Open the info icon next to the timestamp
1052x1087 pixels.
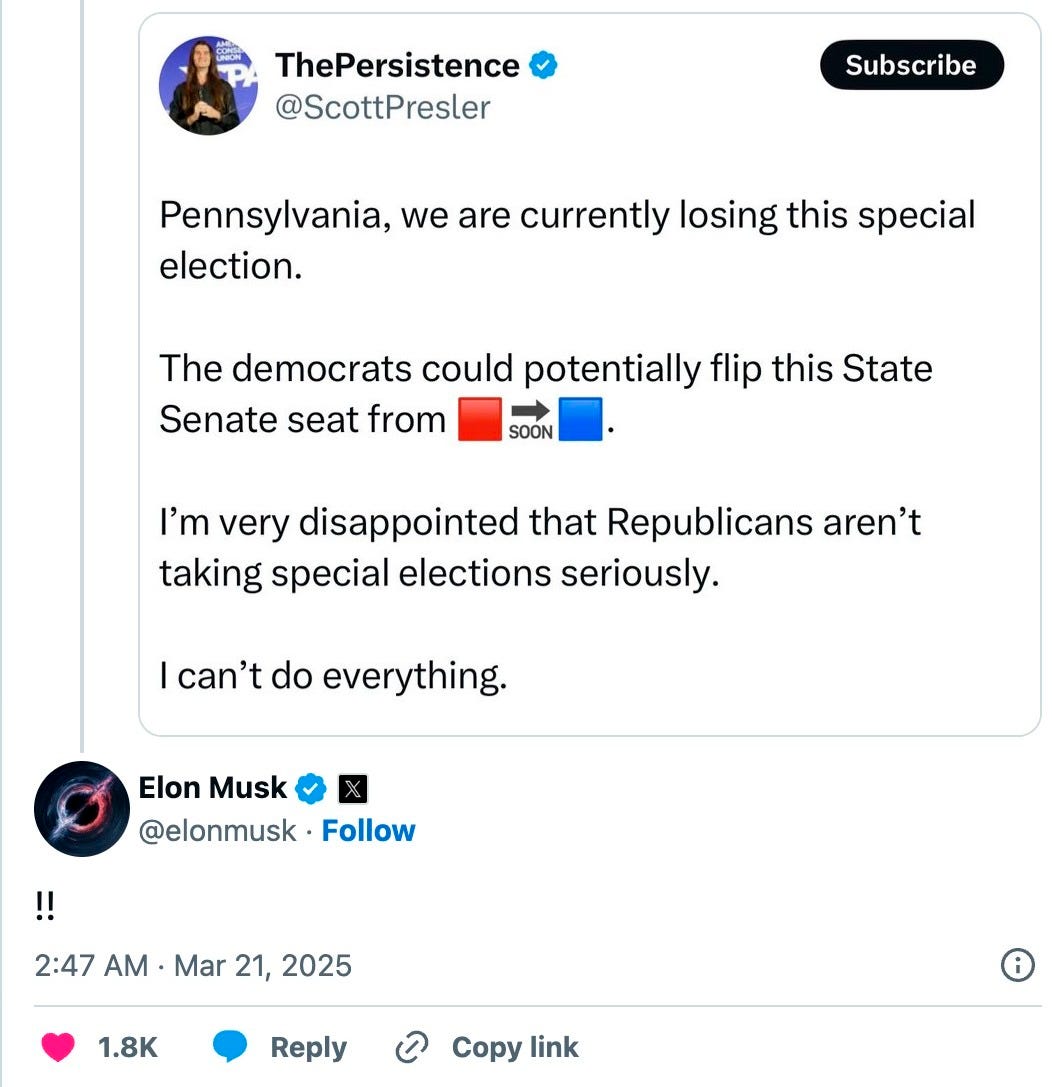pos(1018,964)
